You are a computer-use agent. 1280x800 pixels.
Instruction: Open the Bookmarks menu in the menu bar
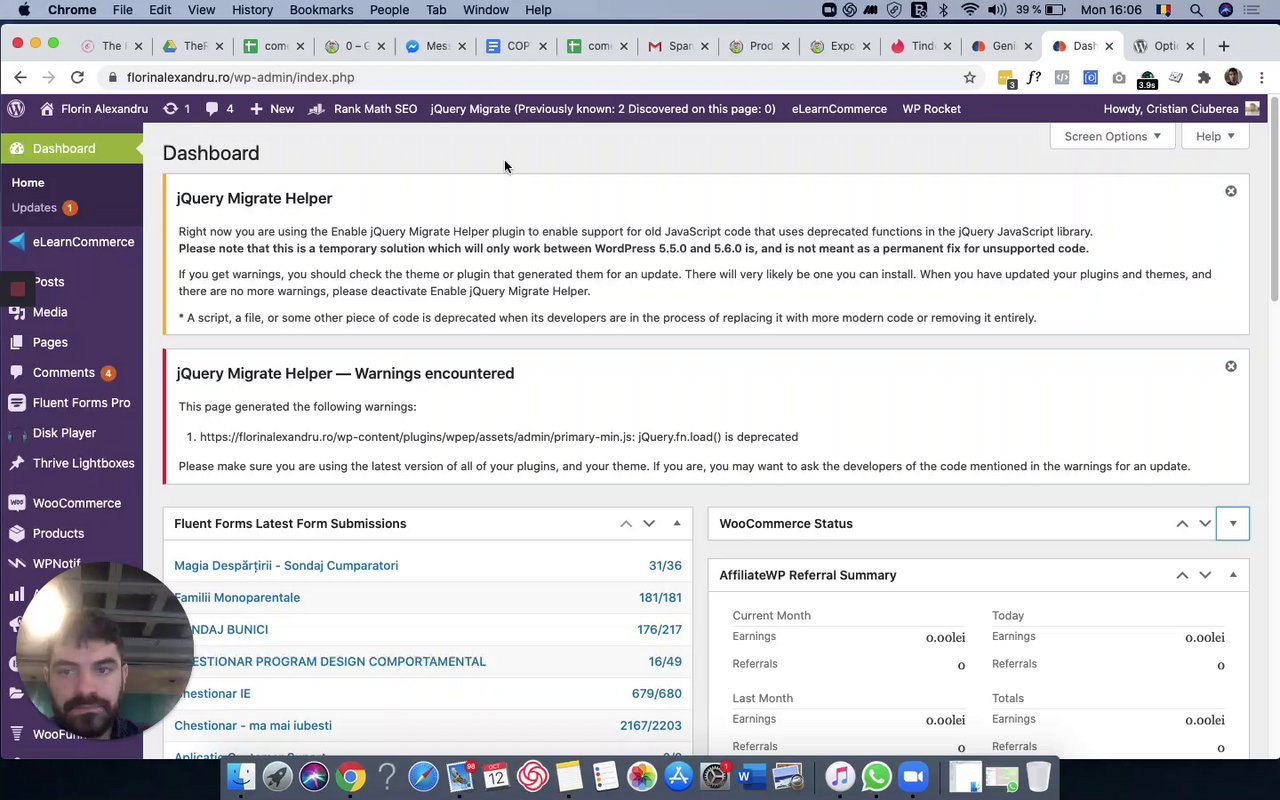click(x=321, y=10)
